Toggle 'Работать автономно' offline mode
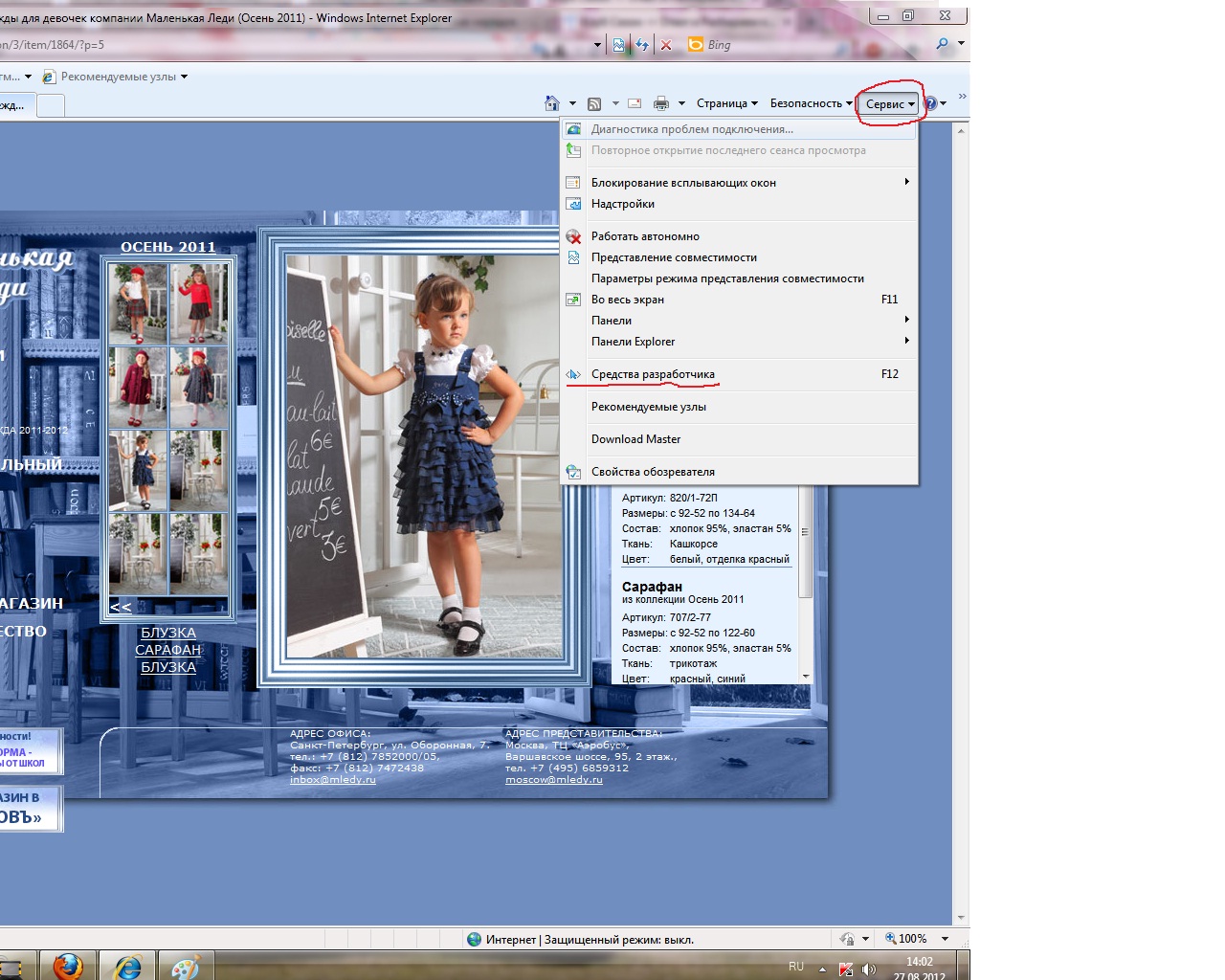1225x980 pixels. click(645, 236)
